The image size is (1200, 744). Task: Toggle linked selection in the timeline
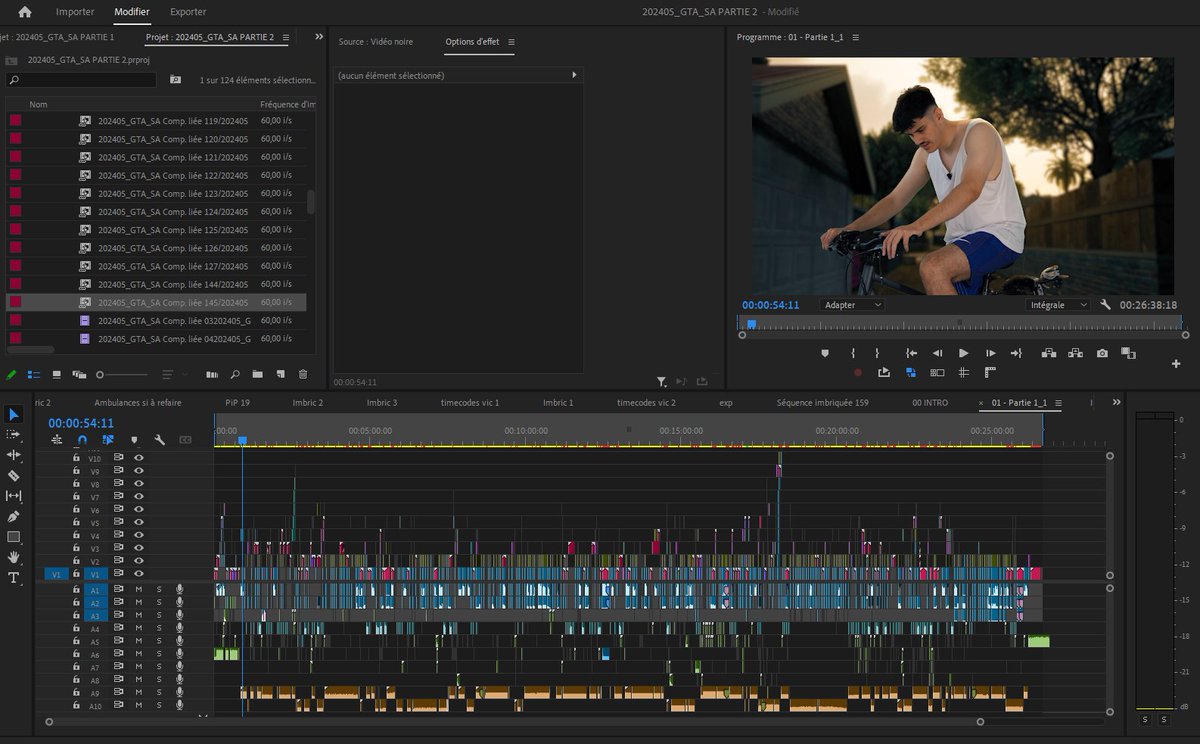[x=108, y=439]
